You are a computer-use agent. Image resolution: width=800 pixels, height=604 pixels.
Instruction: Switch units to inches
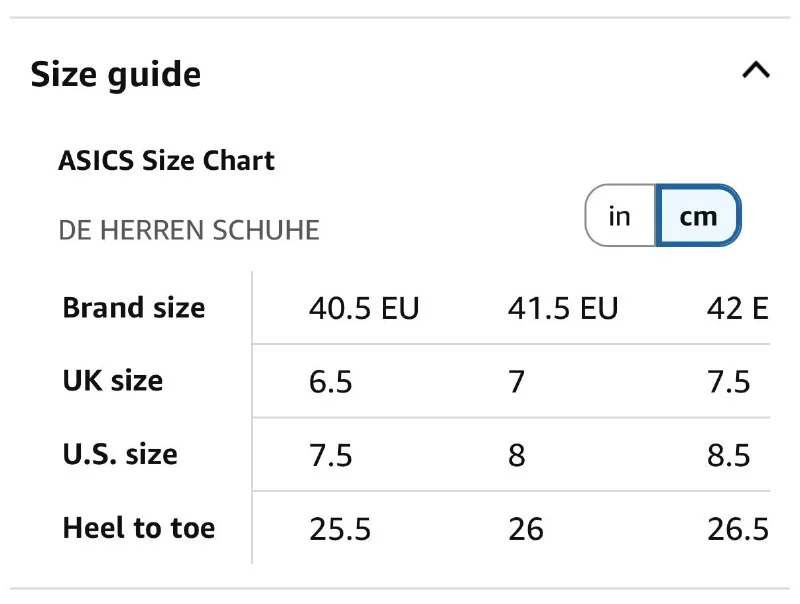(x=620, y=215)
